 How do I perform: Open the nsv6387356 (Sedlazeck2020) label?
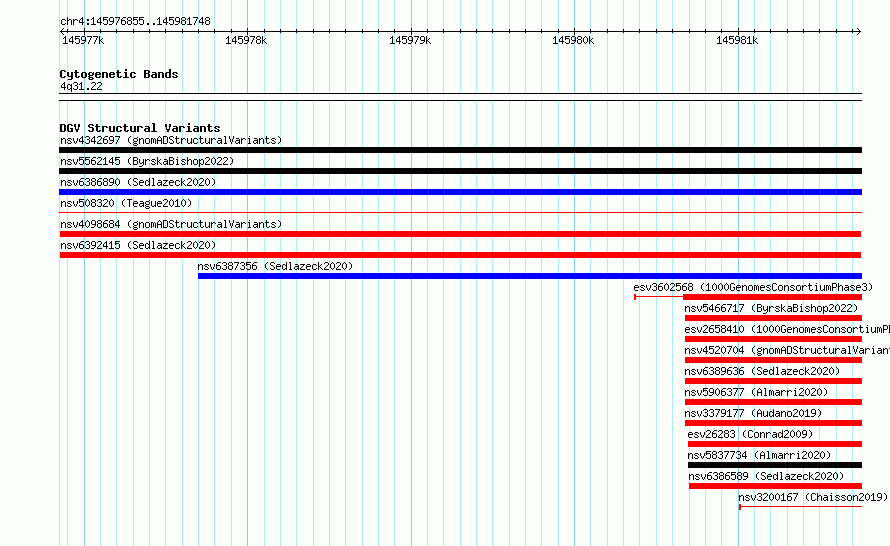pyautogui.click(x=275, y=266)
